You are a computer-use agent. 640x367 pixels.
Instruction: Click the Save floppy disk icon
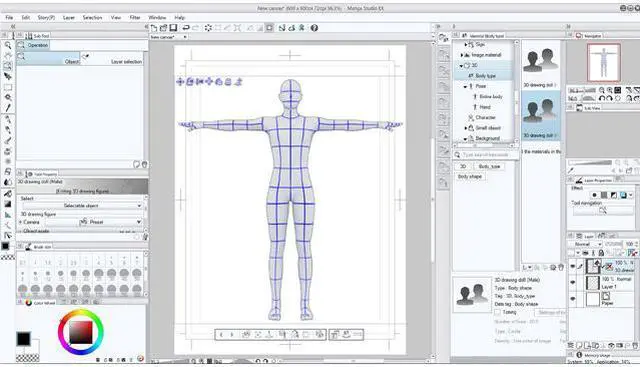coord(173,28)
